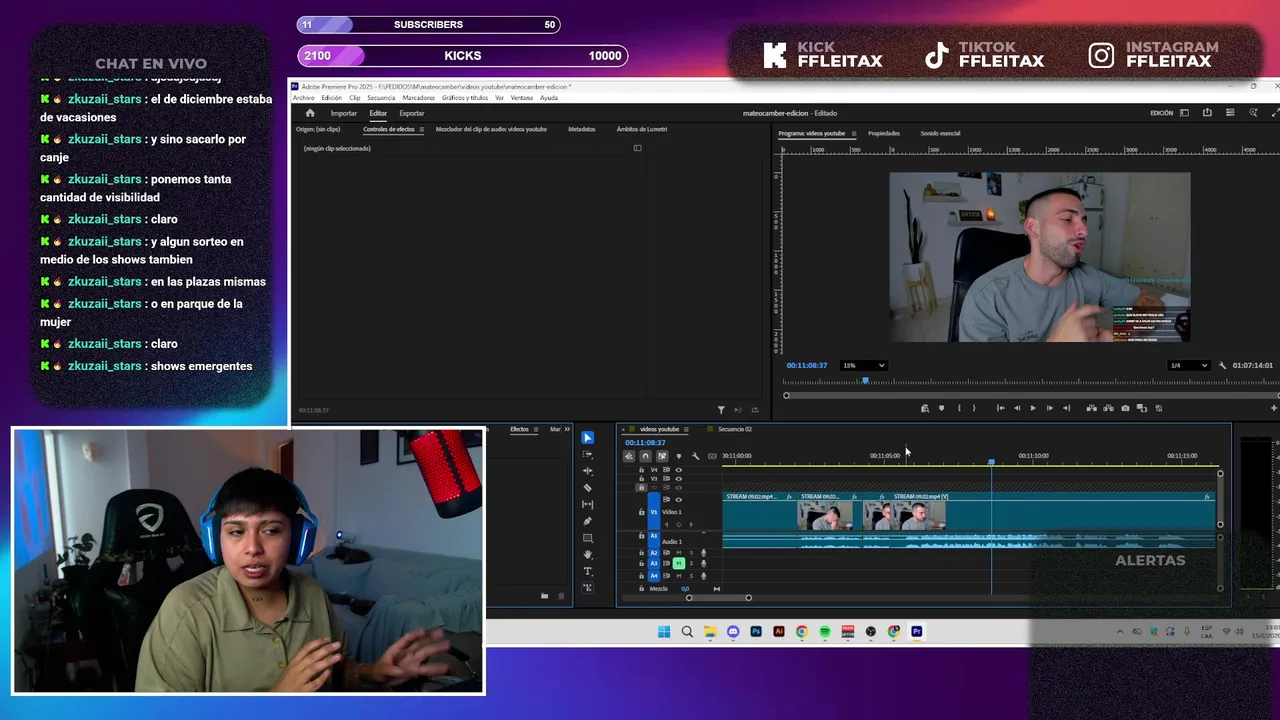Open videos youtube sequence panel menu

[x=686, y=430]
